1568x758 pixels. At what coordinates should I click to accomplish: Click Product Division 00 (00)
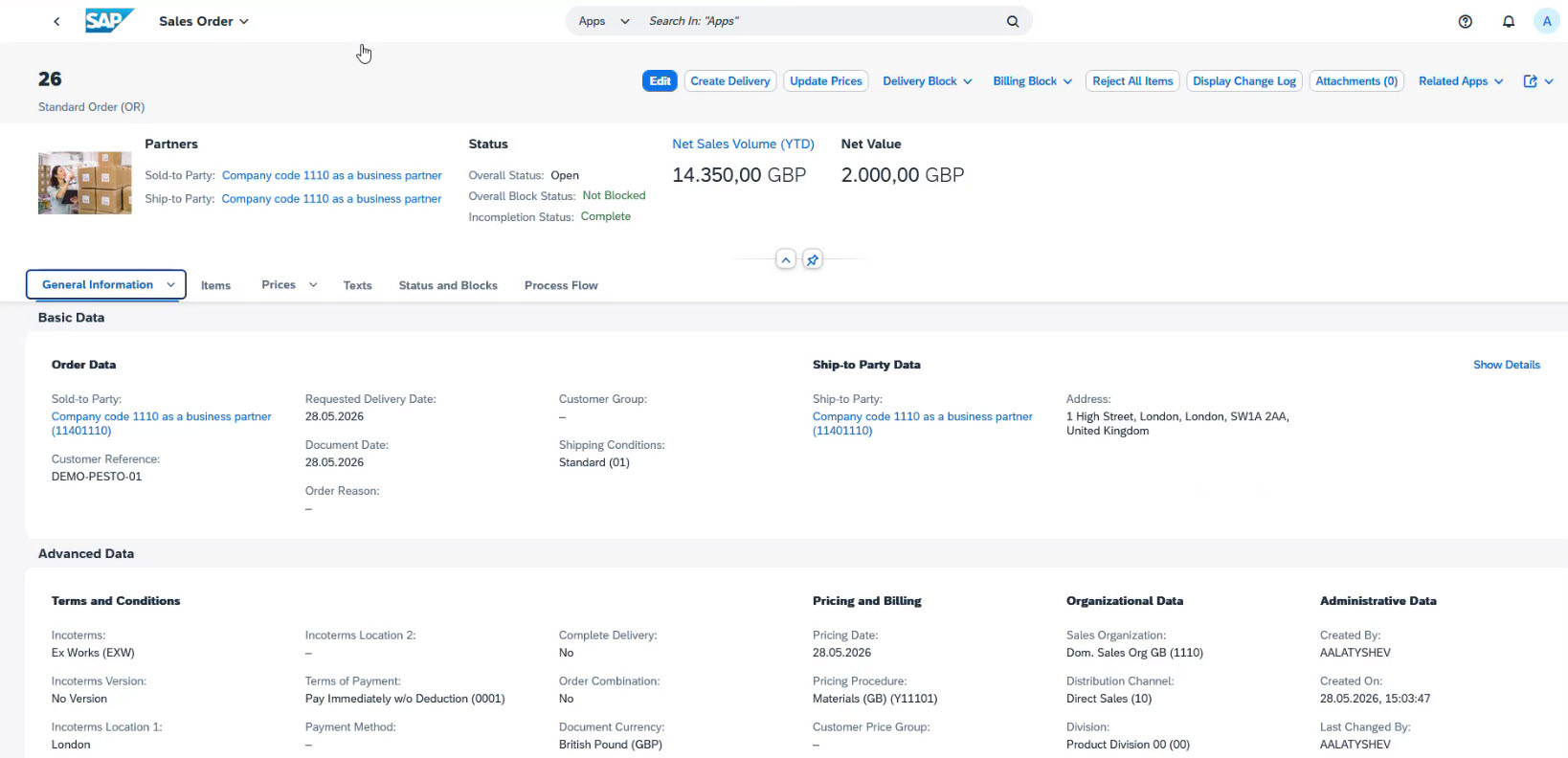1128,745
